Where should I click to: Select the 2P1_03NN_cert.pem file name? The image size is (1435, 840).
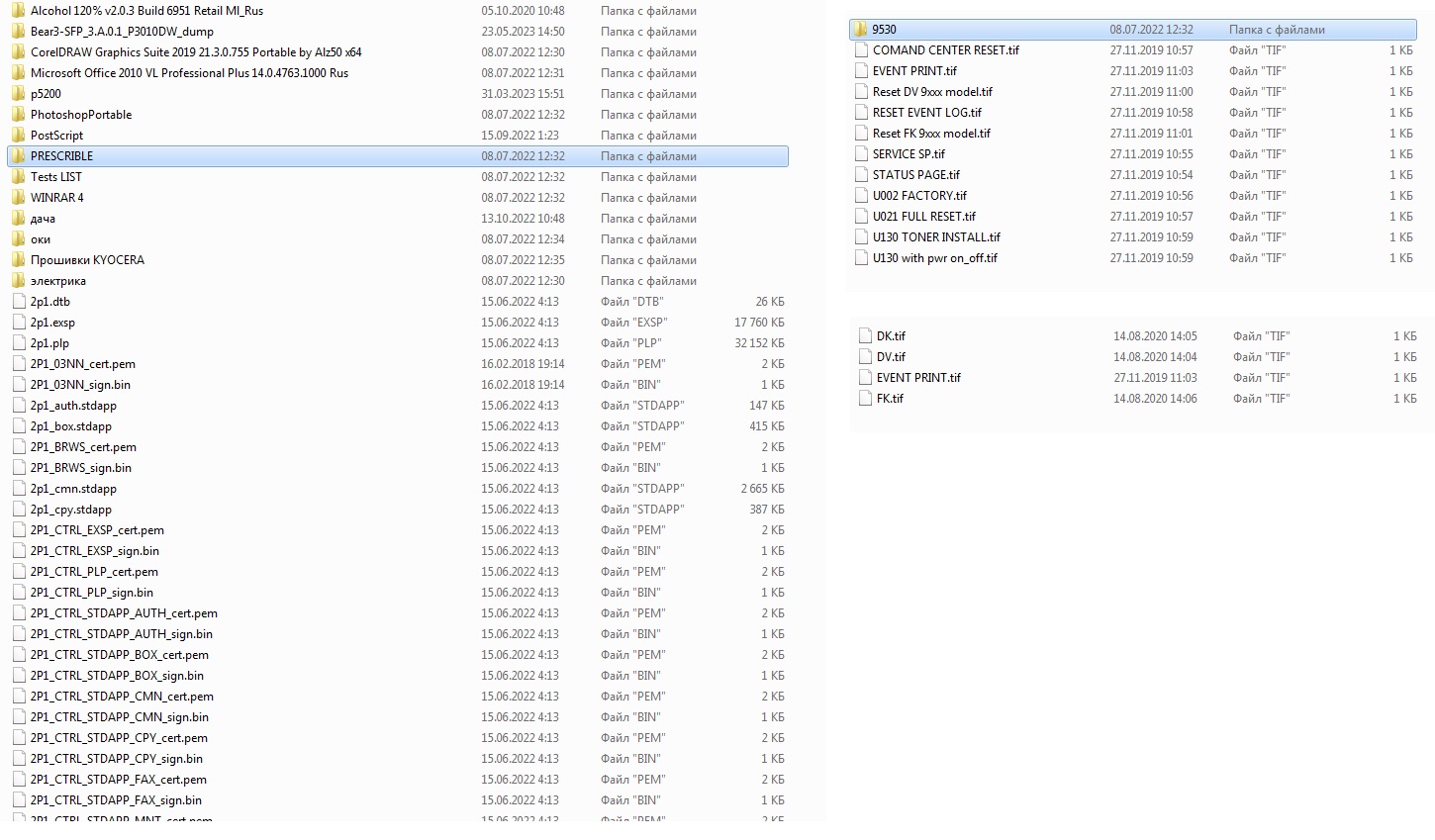pyautogui.click(x=82, y=364)
